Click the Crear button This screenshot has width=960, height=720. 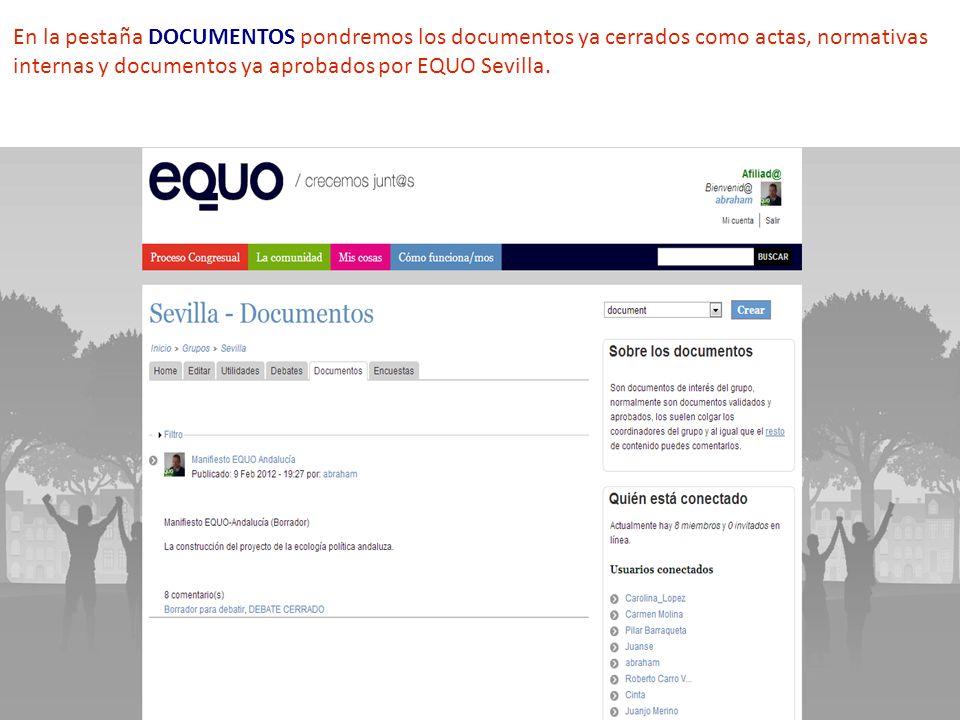point(751,310)
